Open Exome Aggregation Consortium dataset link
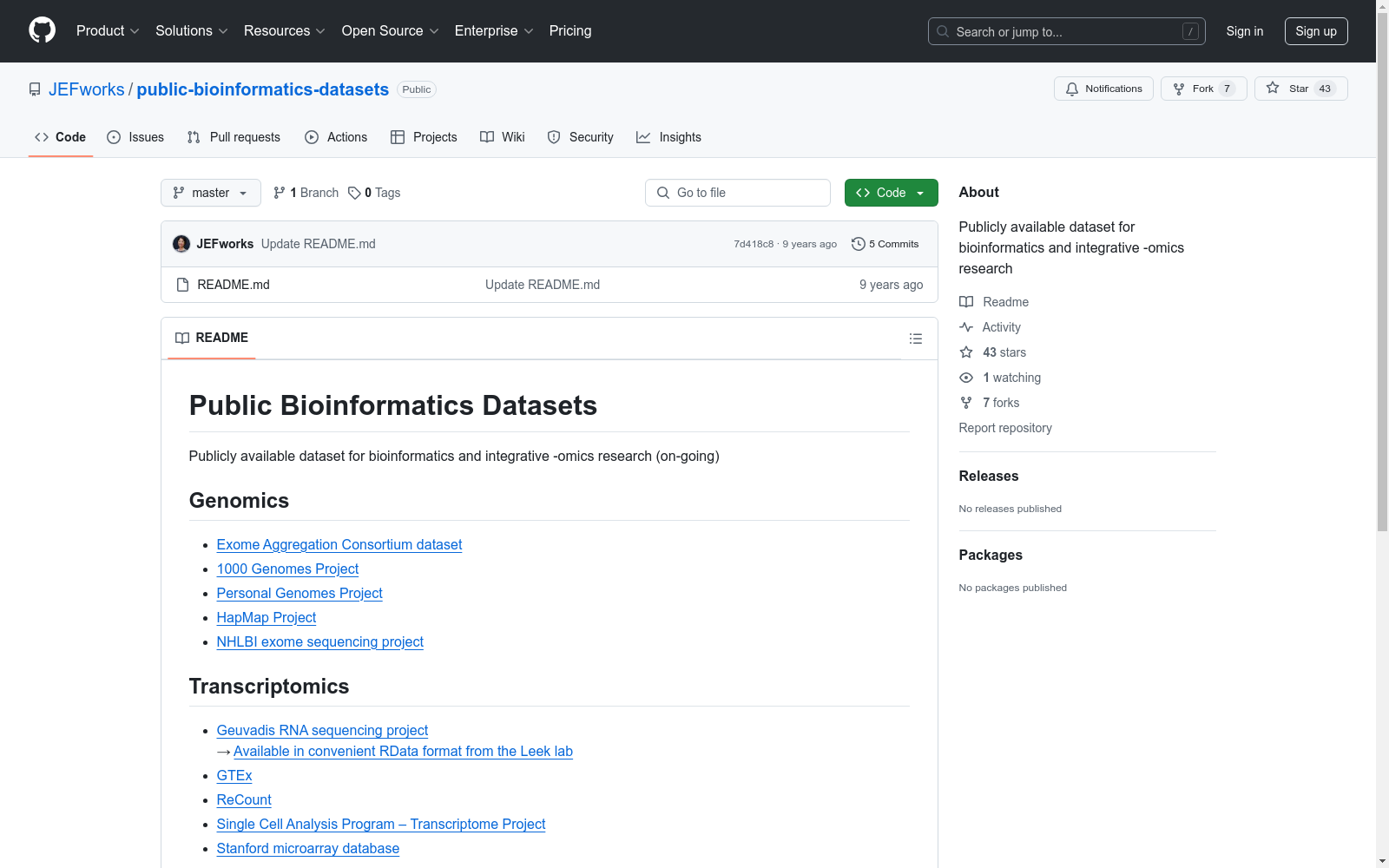Image resolution: width=1389 pixels, height=868 pixels. [339, 544]
